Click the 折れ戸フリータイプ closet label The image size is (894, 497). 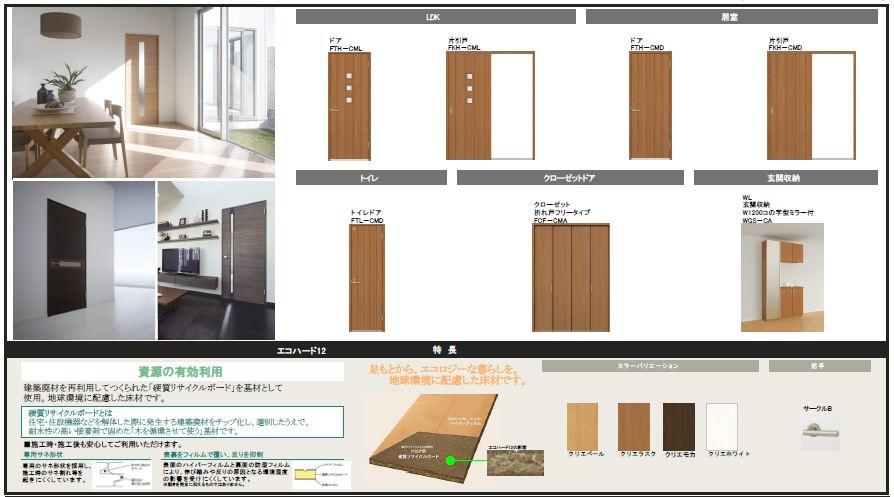562,212
